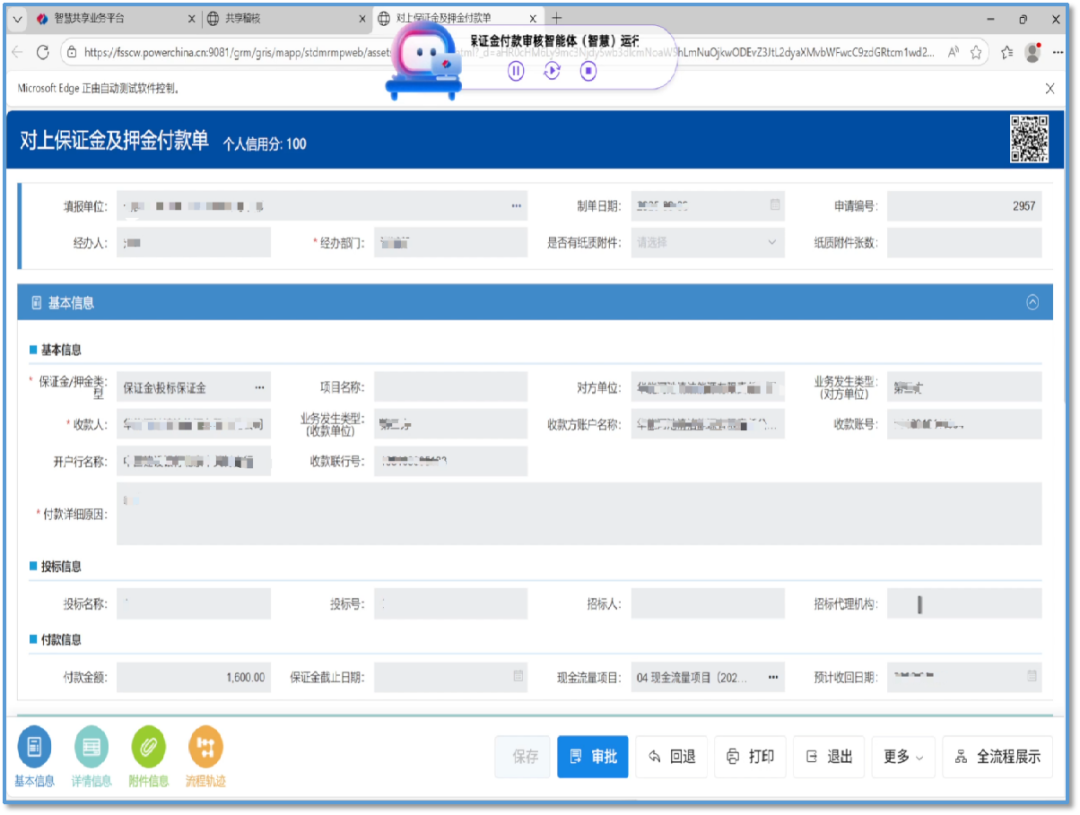
Task: Click the 项目名称 input field
Action: point(450,387)
